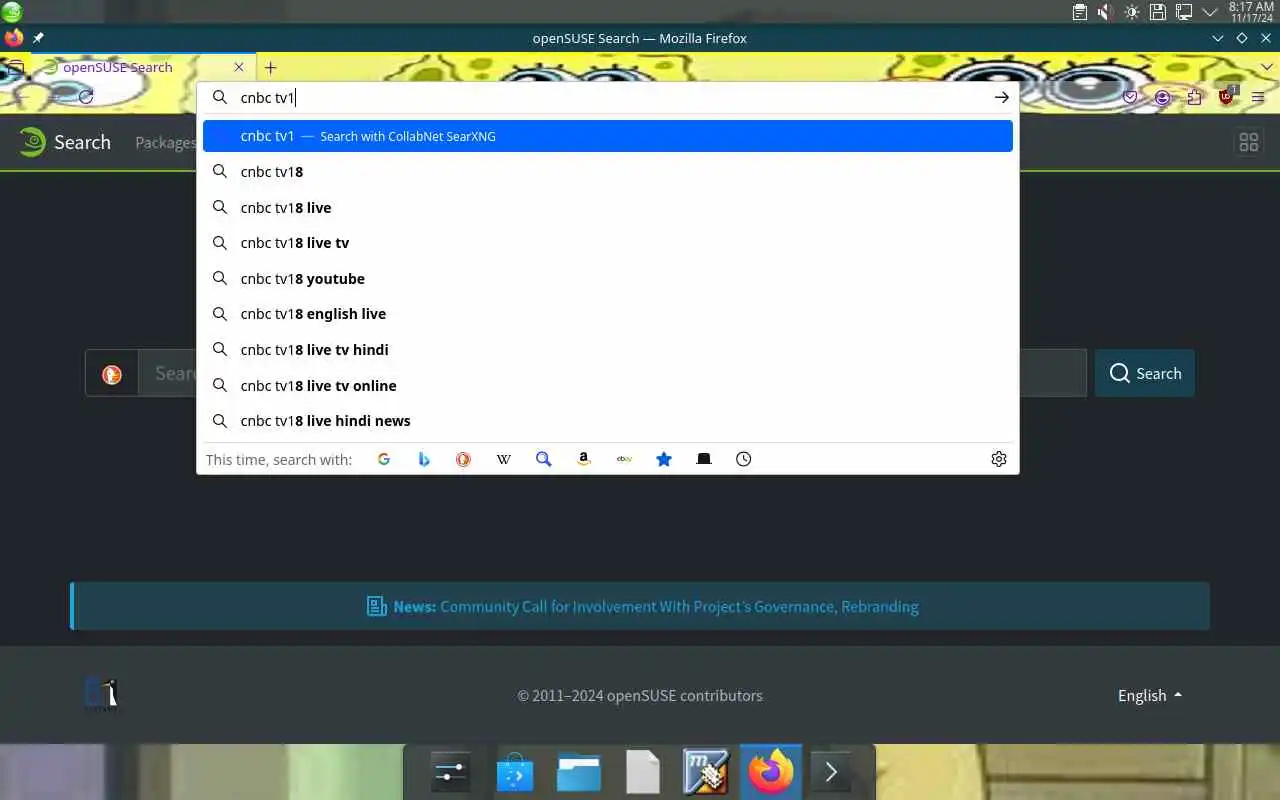Open the brightness tray icon
Viewport: 1280px width, 800px height.
click(x=1132, y=12)
